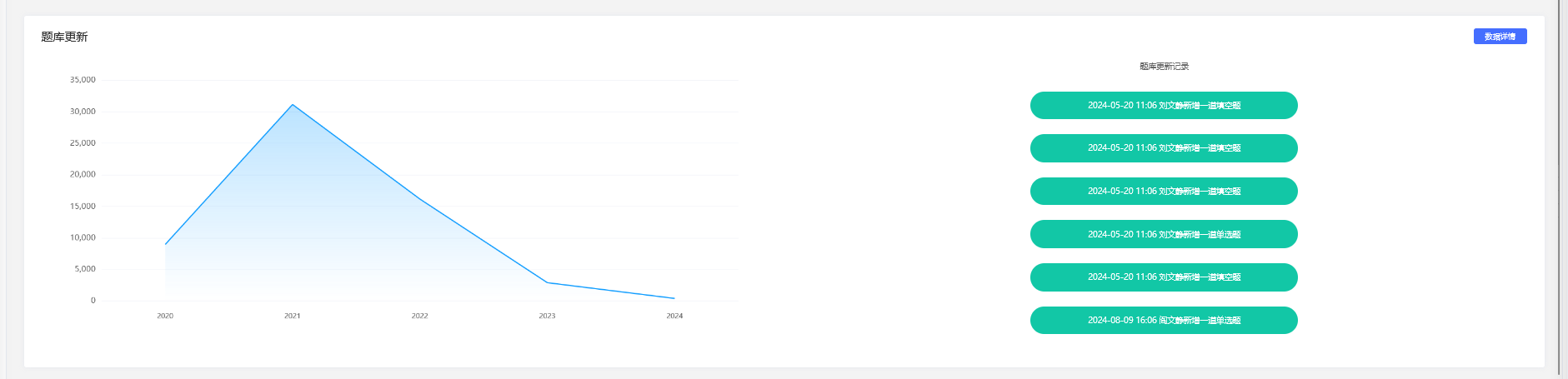The width and height of the screenshot is (1568, 379).
Task: Click the 题库更新 panel title
Action: (64, 37)
